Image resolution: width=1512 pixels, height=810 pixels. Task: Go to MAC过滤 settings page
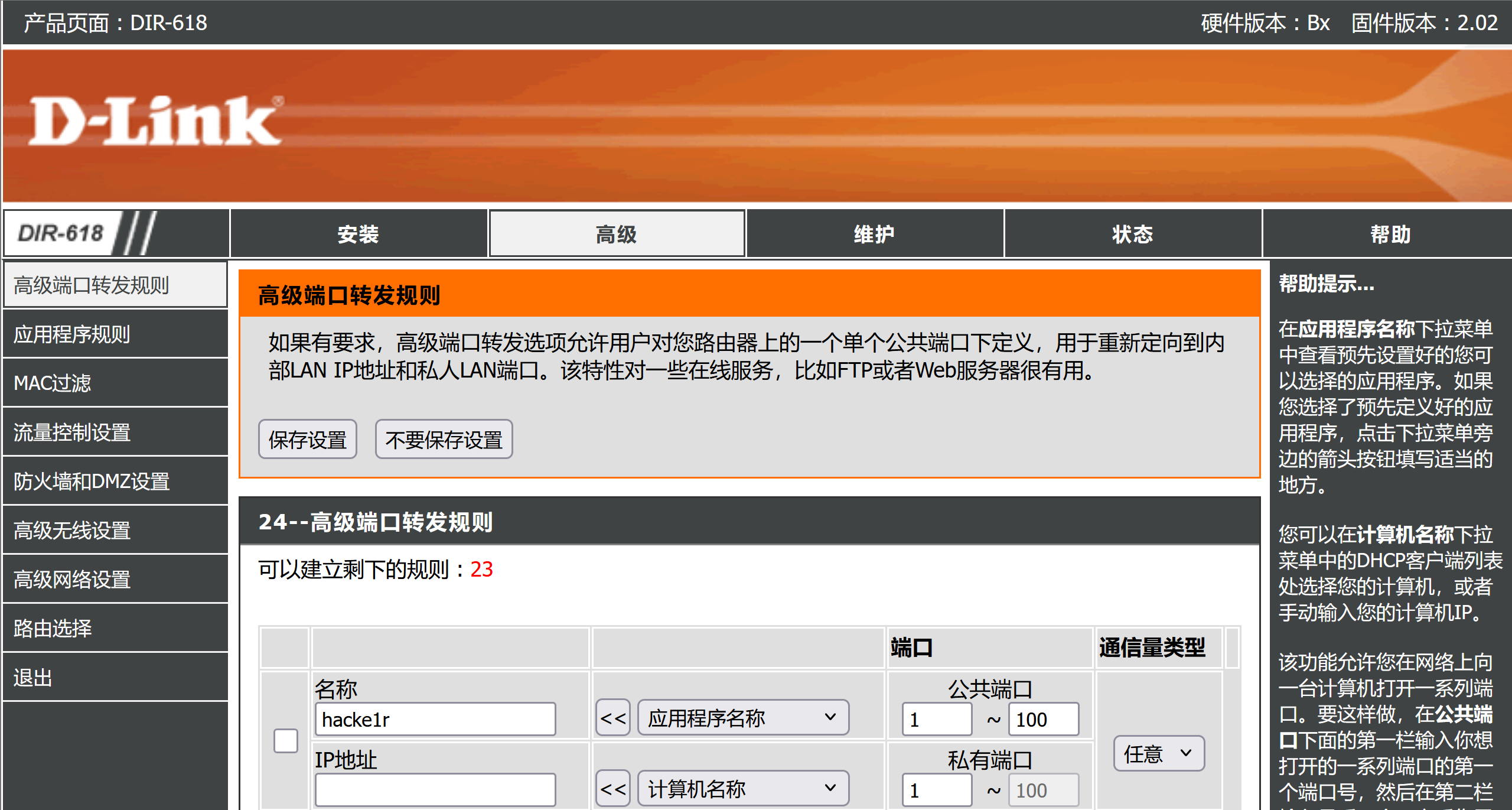(115, 383)
